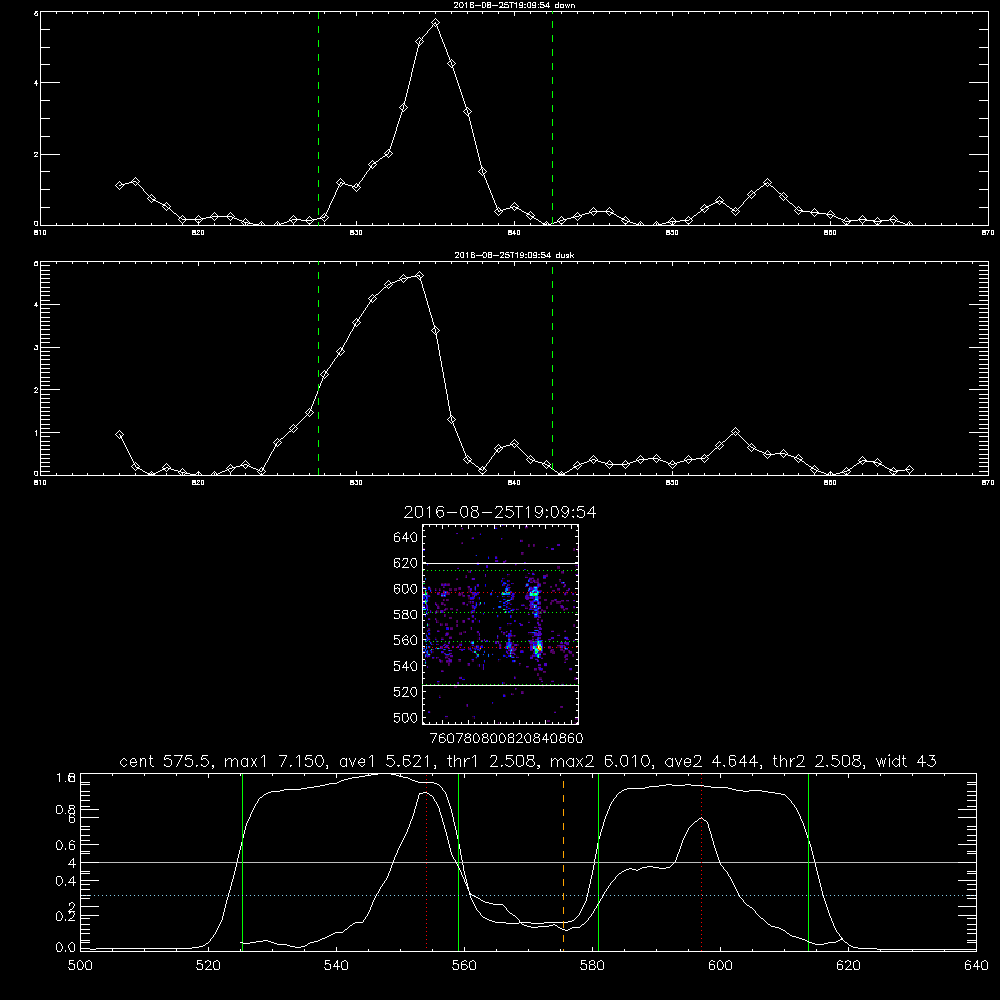Click the dotted horizontal threshold line in bottom plot
This screenshot has width=1000, height=1000.
click(528, 895)
